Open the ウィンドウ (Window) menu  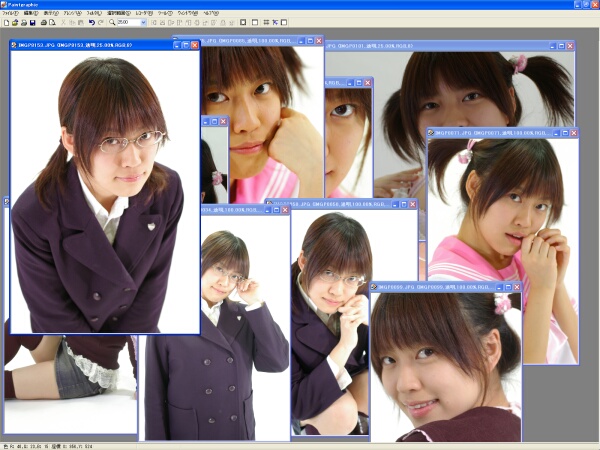click(x=188, y=13)
